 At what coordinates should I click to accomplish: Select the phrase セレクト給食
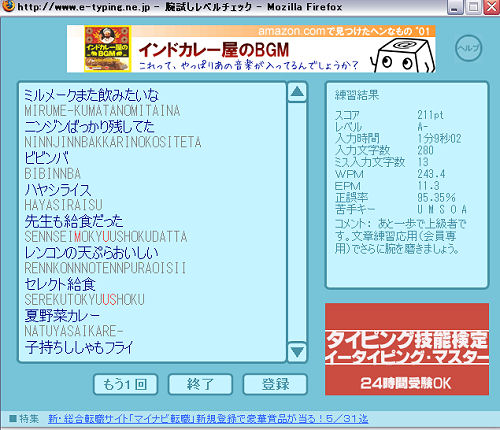coord(60,284)
